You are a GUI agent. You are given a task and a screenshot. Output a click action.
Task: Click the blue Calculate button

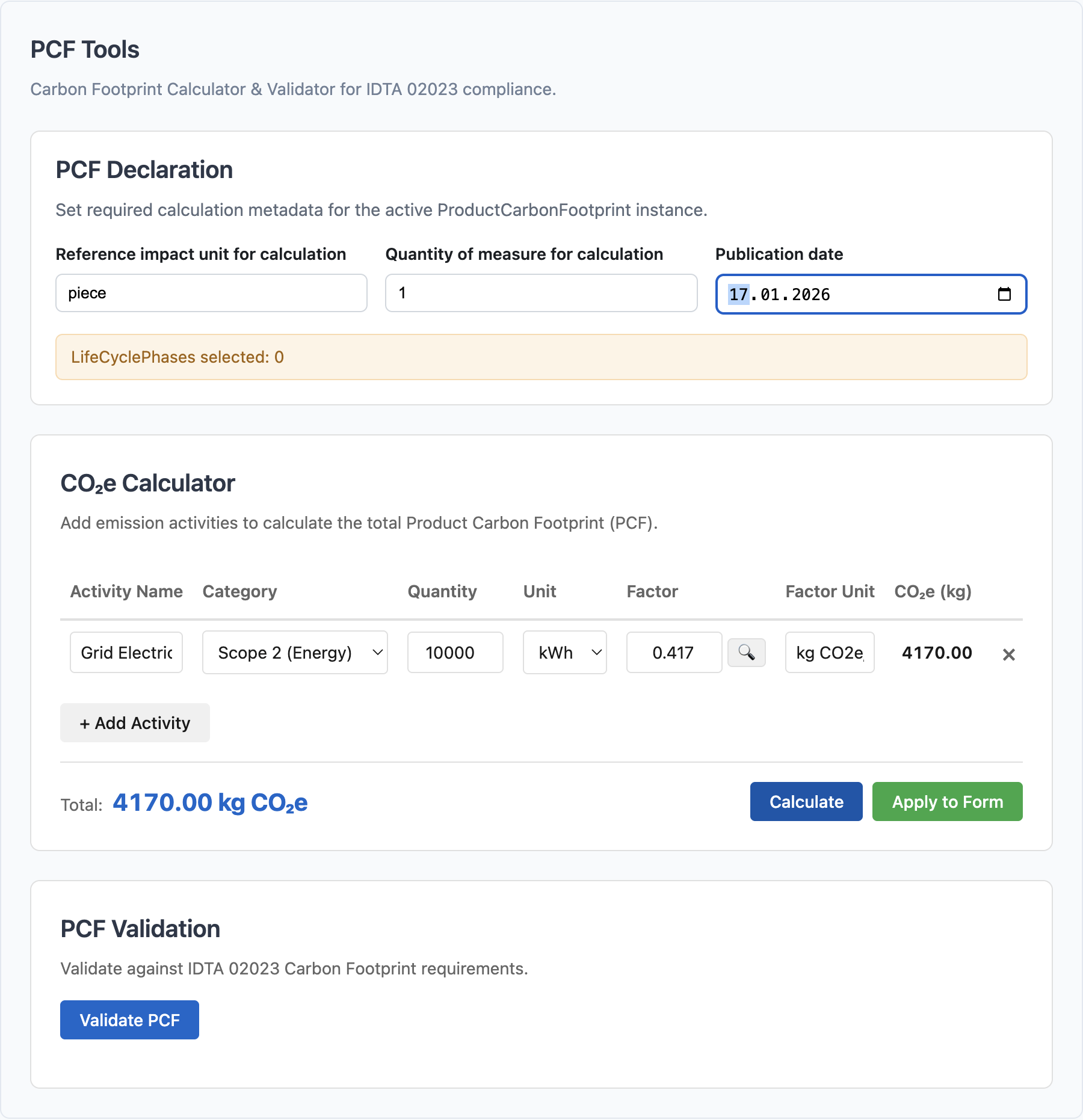(806, 802)
